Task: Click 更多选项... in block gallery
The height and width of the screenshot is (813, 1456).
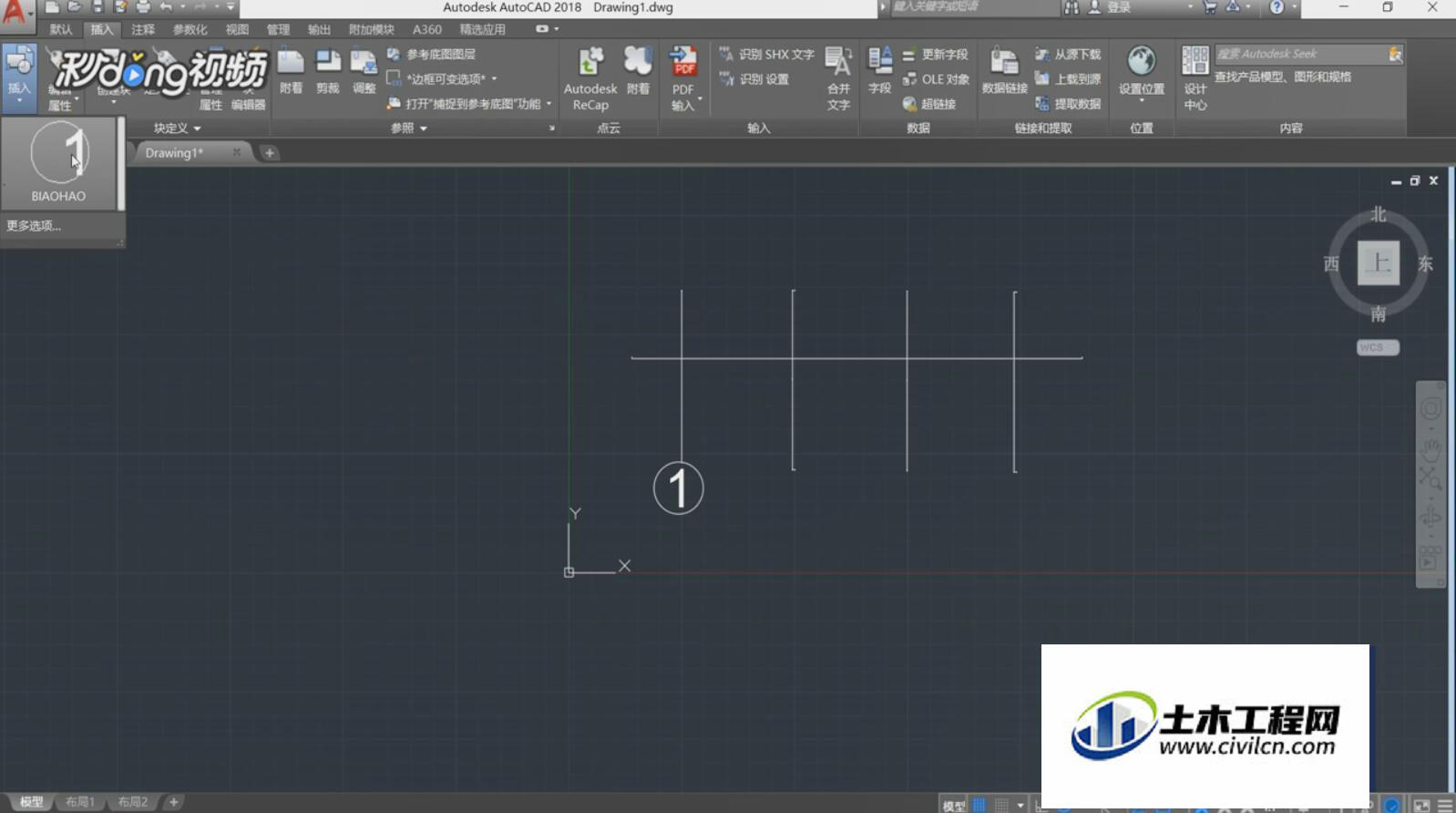Action: coord(34,226)
